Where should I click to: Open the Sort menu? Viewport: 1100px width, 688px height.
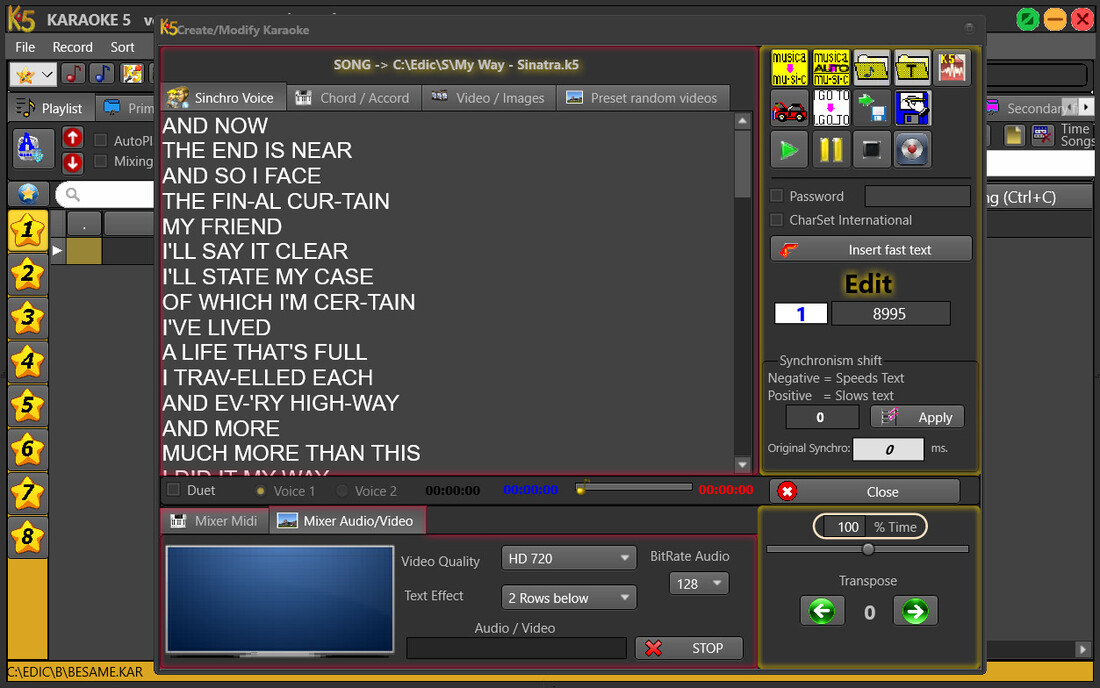tap(122, 47)
